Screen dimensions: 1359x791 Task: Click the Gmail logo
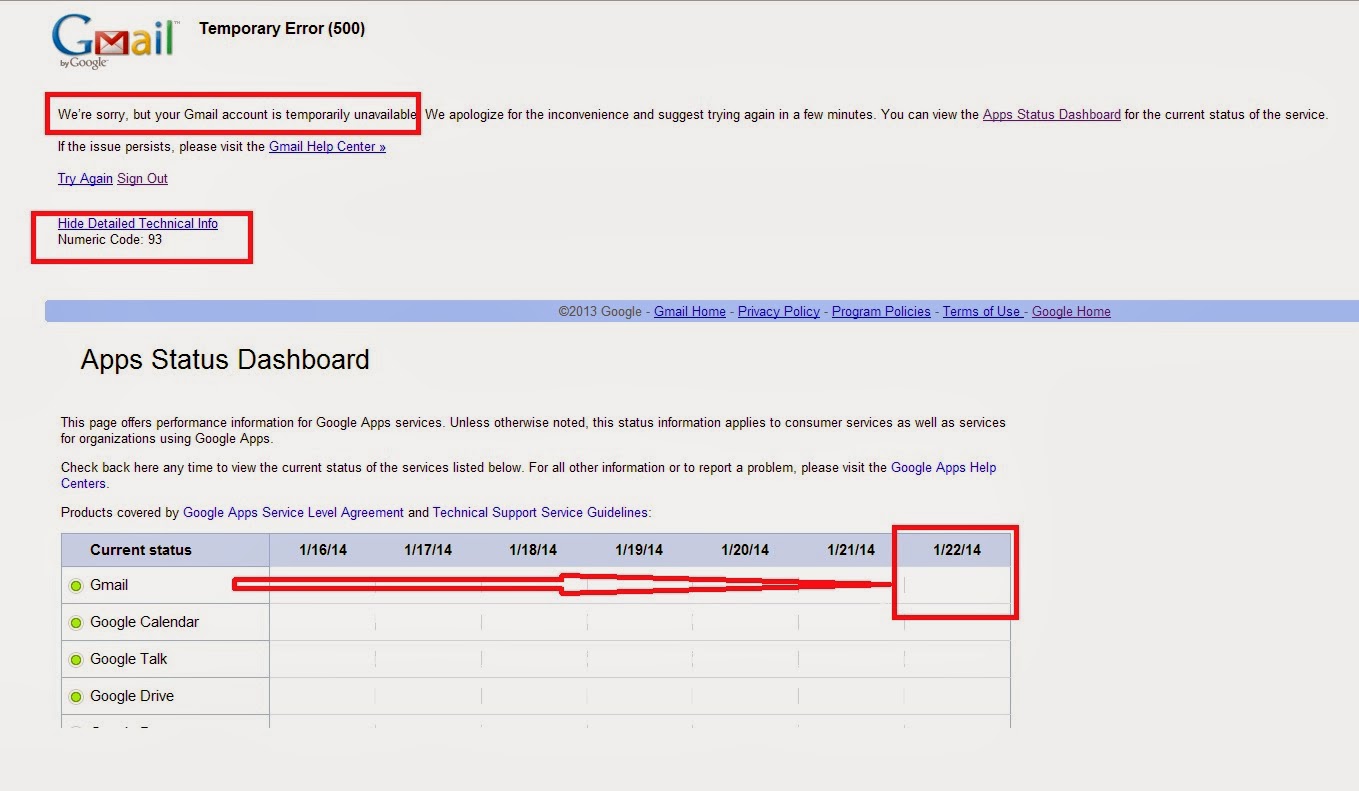pyautogui.click(x=114, y=40)
